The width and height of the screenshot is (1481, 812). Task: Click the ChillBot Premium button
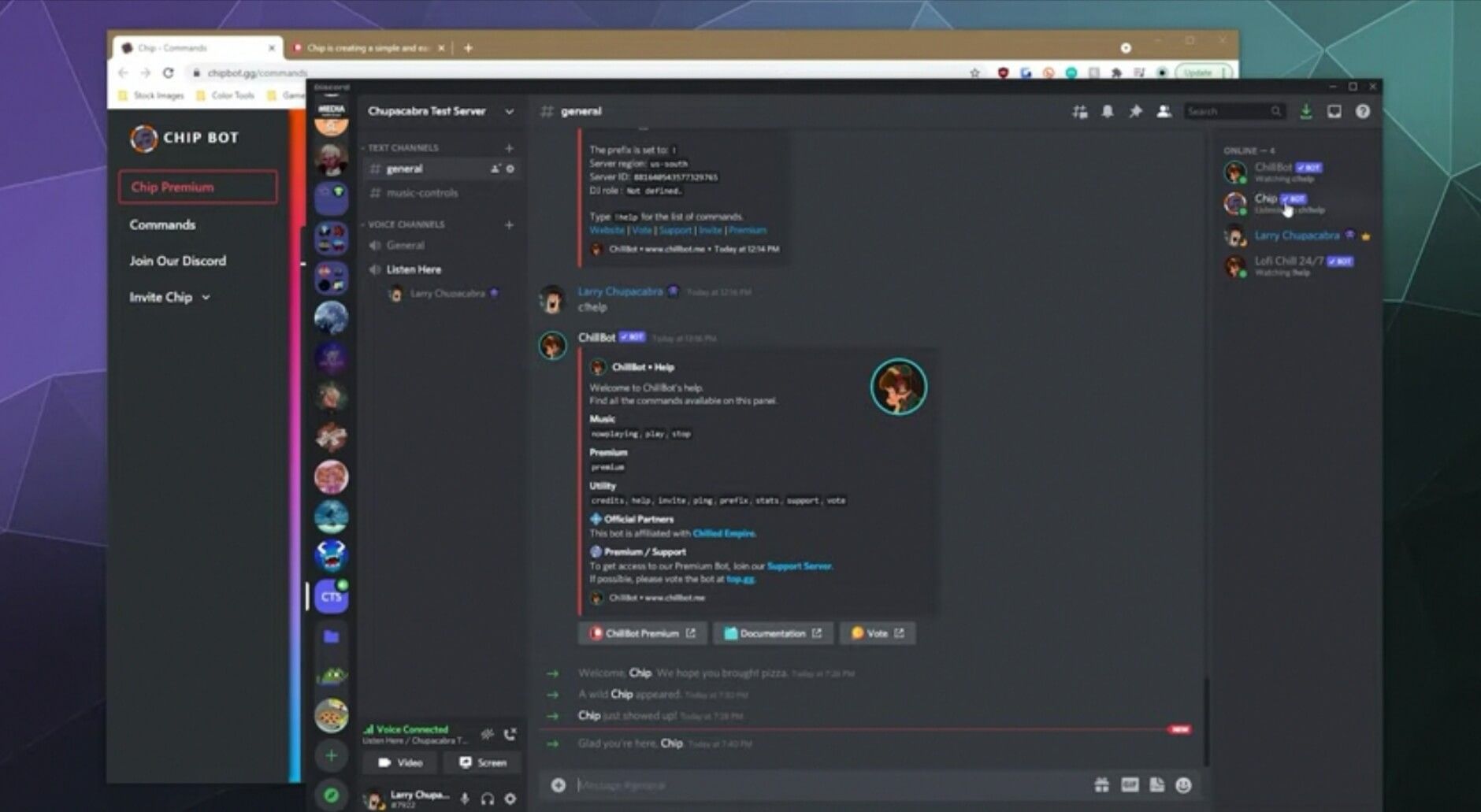tap(642, 633)
